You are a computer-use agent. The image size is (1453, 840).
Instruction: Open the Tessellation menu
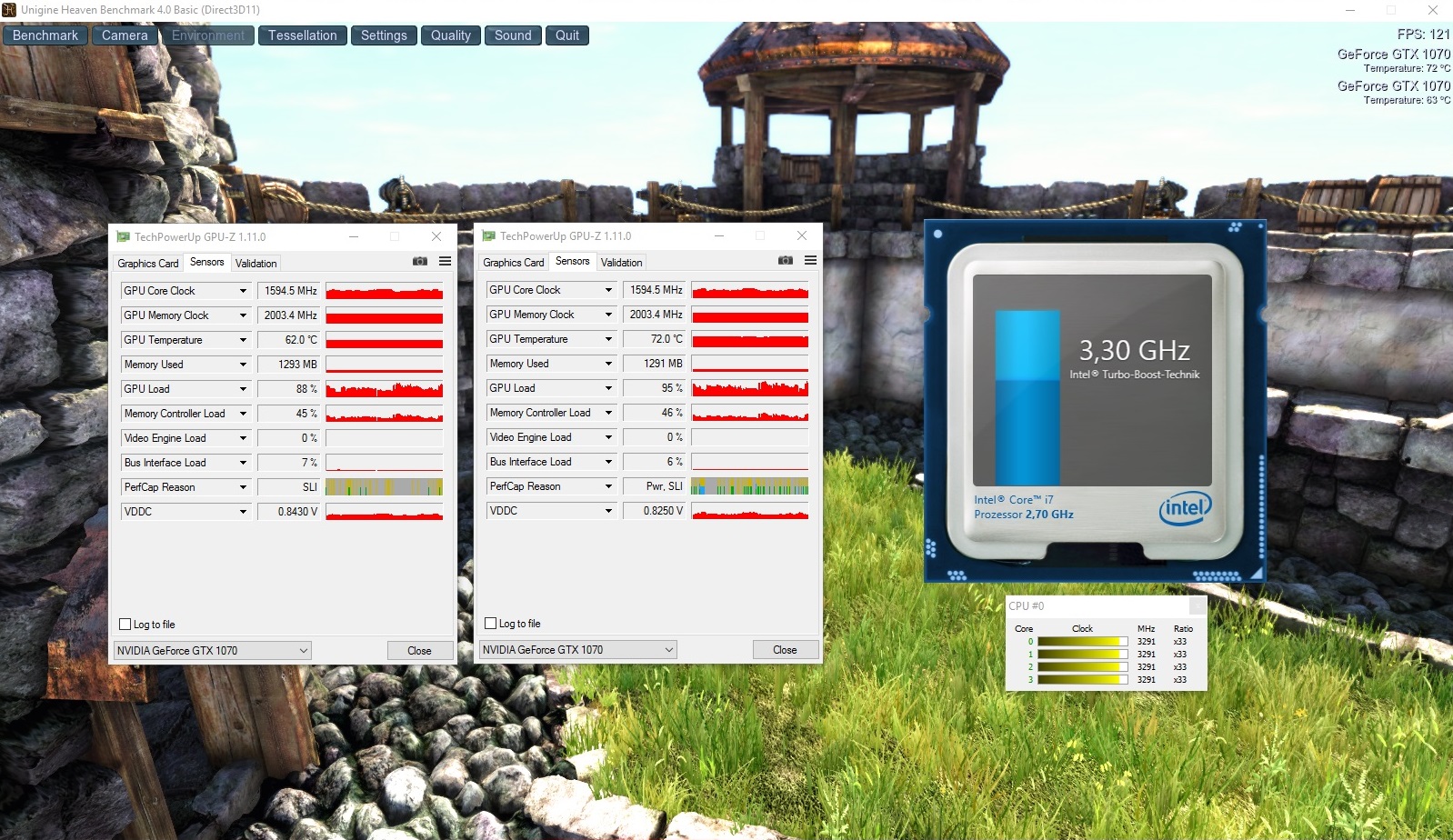(303, 35)
